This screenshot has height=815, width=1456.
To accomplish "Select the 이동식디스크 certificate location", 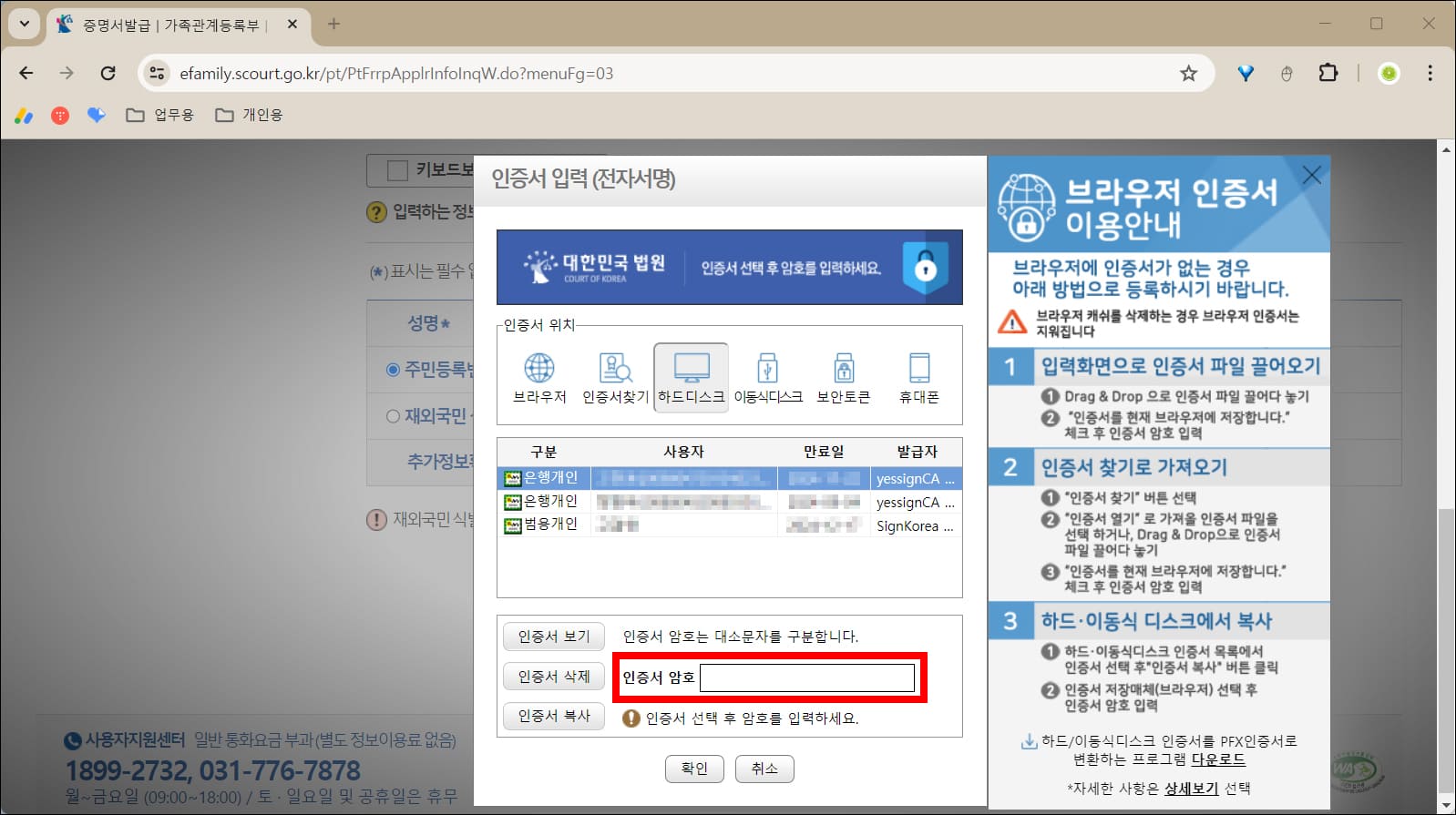I will [x=768, y=378].
